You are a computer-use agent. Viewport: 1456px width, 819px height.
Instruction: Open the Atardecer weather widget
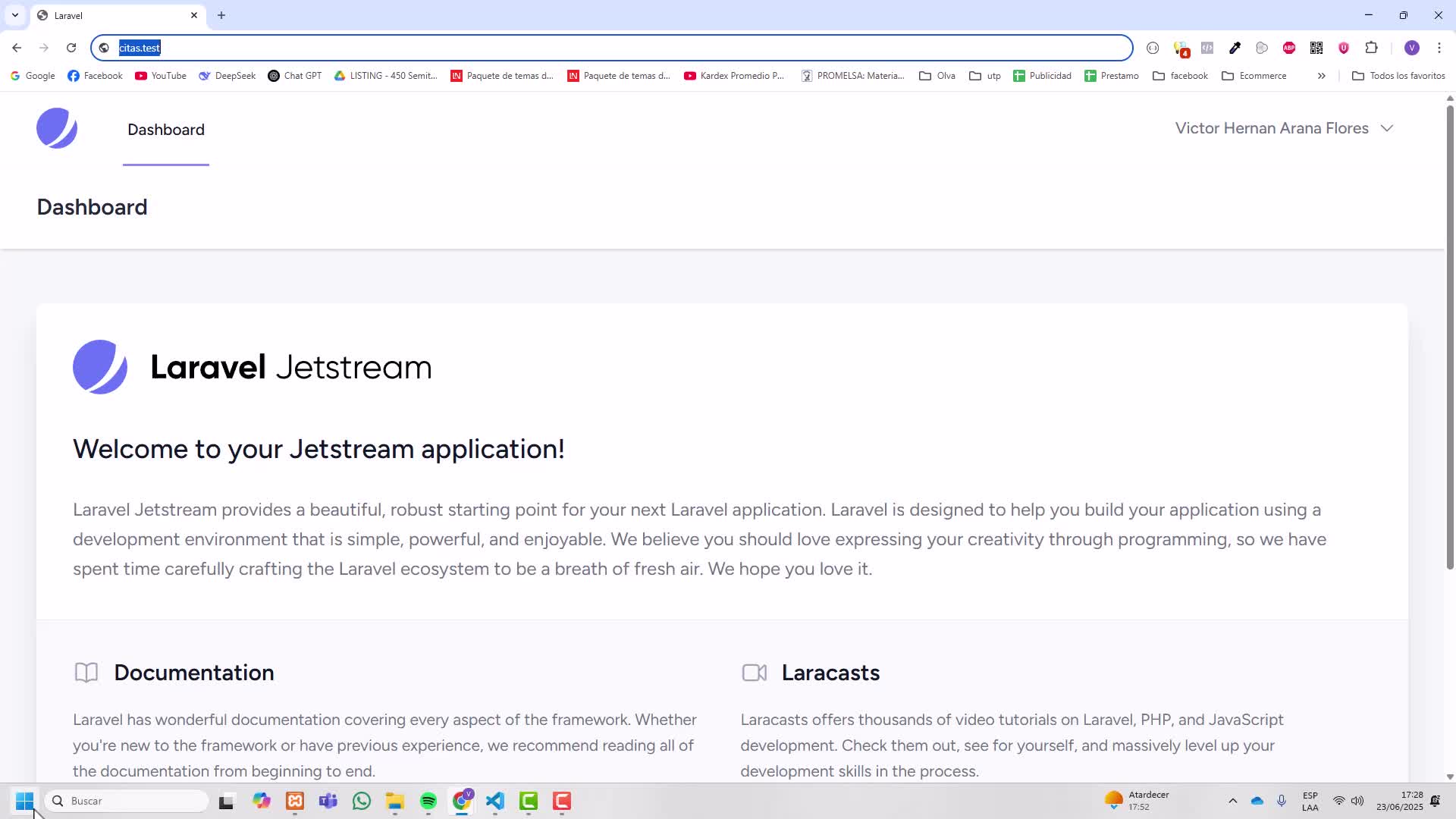(1137, 801)
